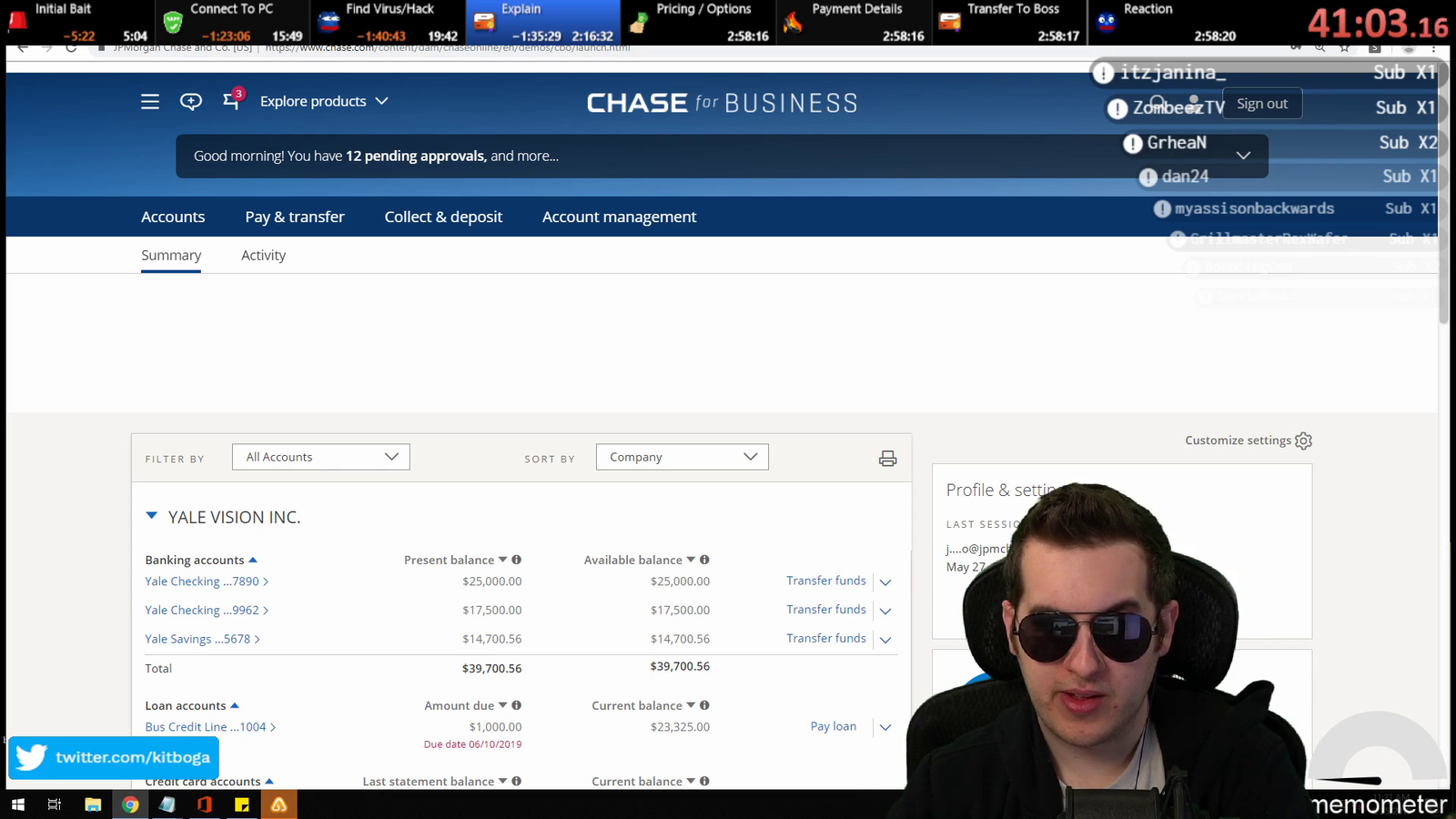Image resolution: width=1456 pixels, height=819 pixels.
Task: Open Yale Savings ...5678 account
Action: [202, 640]
